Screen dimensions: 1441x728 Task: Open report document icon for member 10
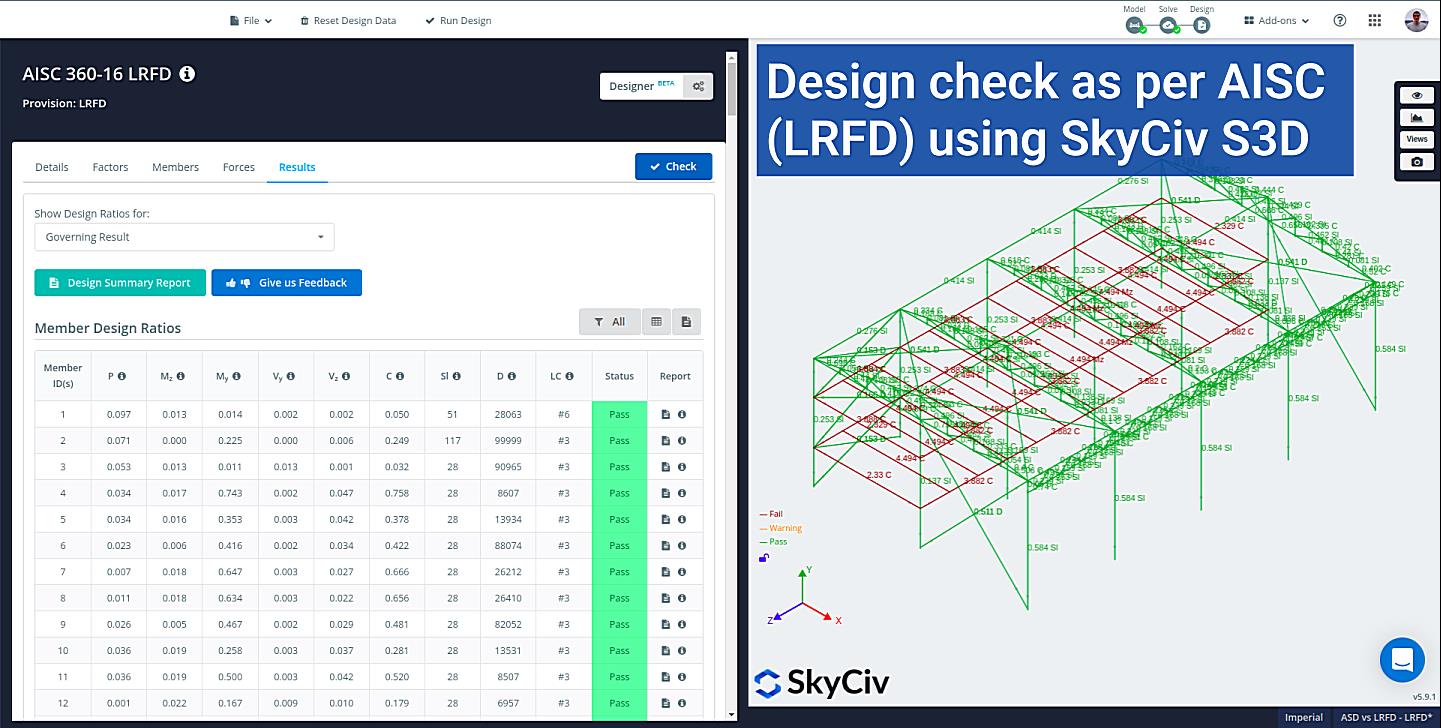(666, 651)
